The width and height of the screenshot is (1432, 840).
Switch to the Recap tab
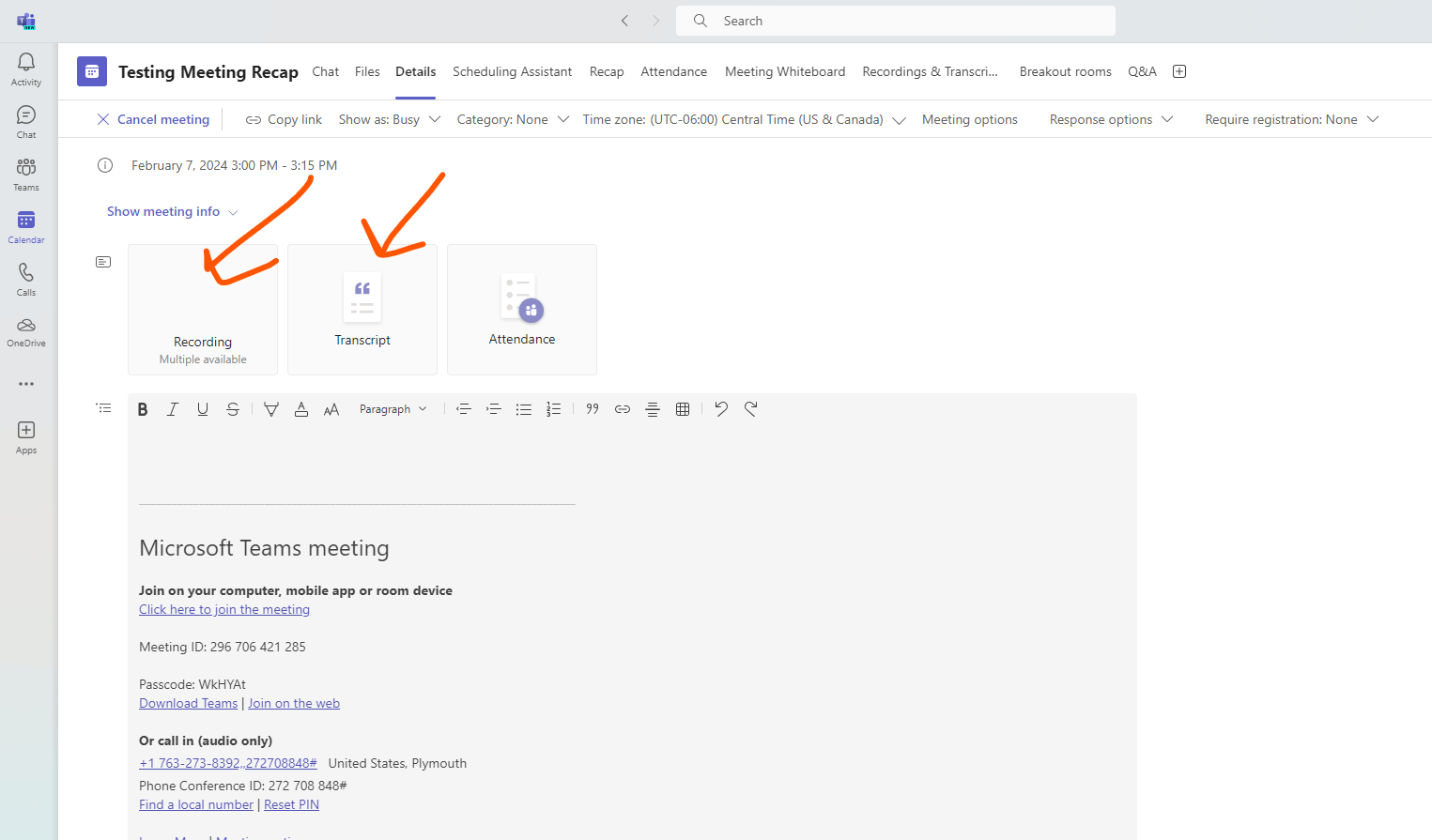pos(607,71)
